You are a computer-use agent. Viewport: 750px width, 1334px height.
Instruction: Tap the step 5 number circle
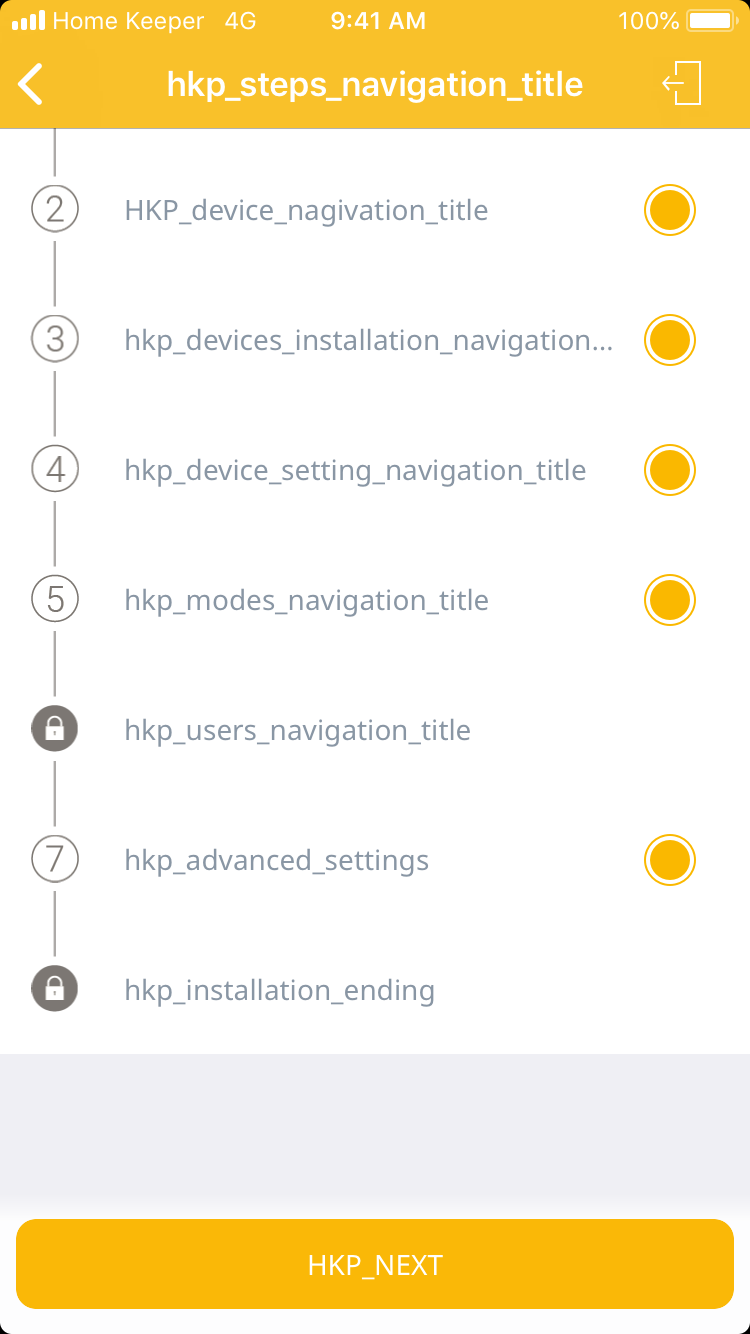[x=55, y=600]
